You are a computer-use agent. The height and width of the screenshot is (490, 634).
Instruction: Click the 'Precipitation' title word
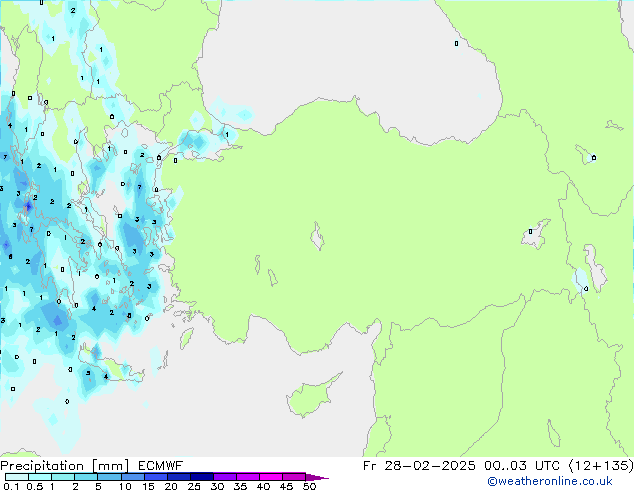42,466
